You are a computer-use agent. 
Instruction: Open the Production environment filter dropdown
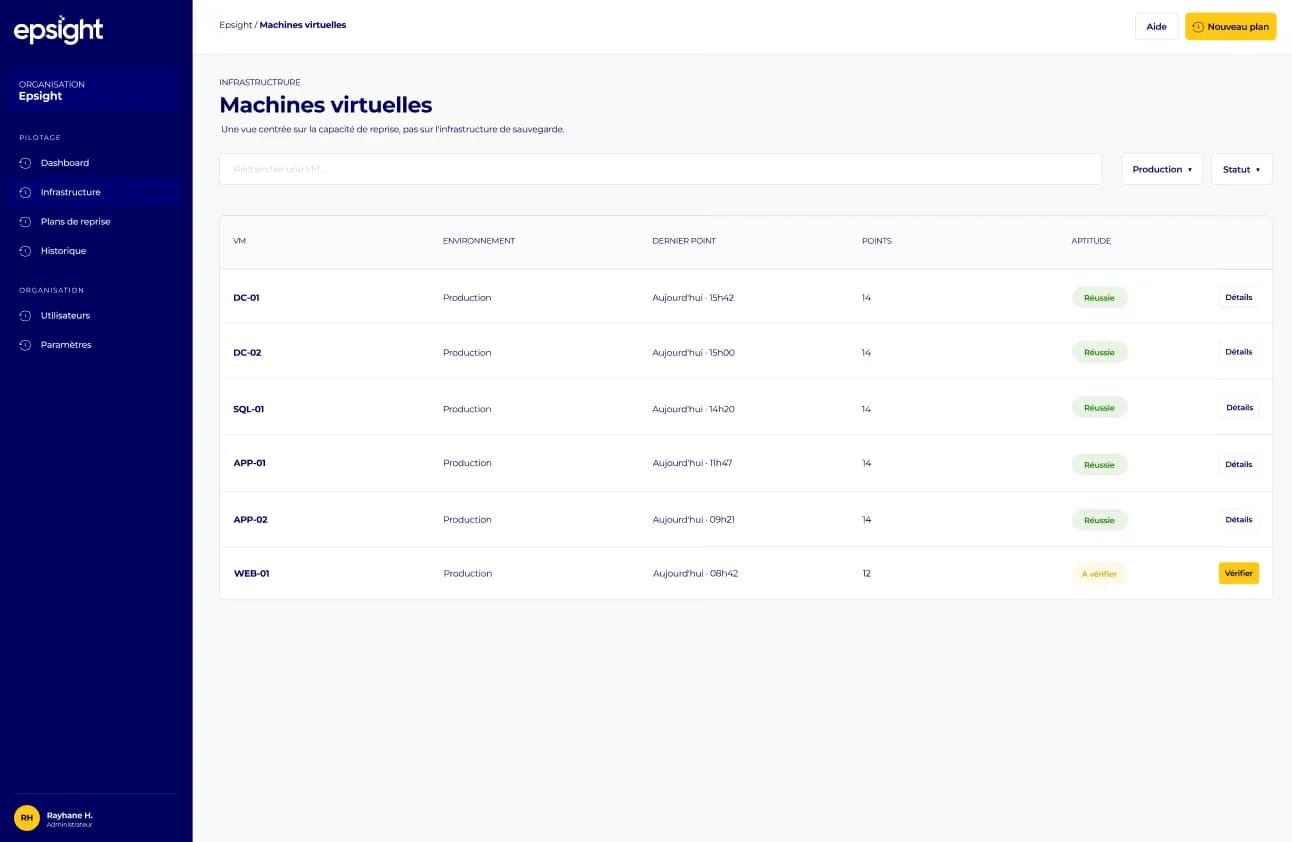click(1162, 169)
